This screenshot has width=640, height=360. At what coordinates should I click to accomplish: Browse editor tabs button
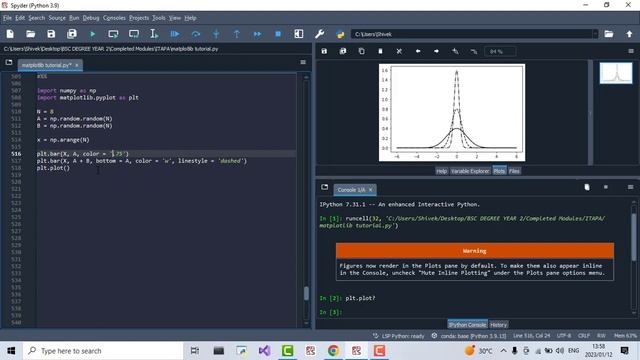[9, 62]
